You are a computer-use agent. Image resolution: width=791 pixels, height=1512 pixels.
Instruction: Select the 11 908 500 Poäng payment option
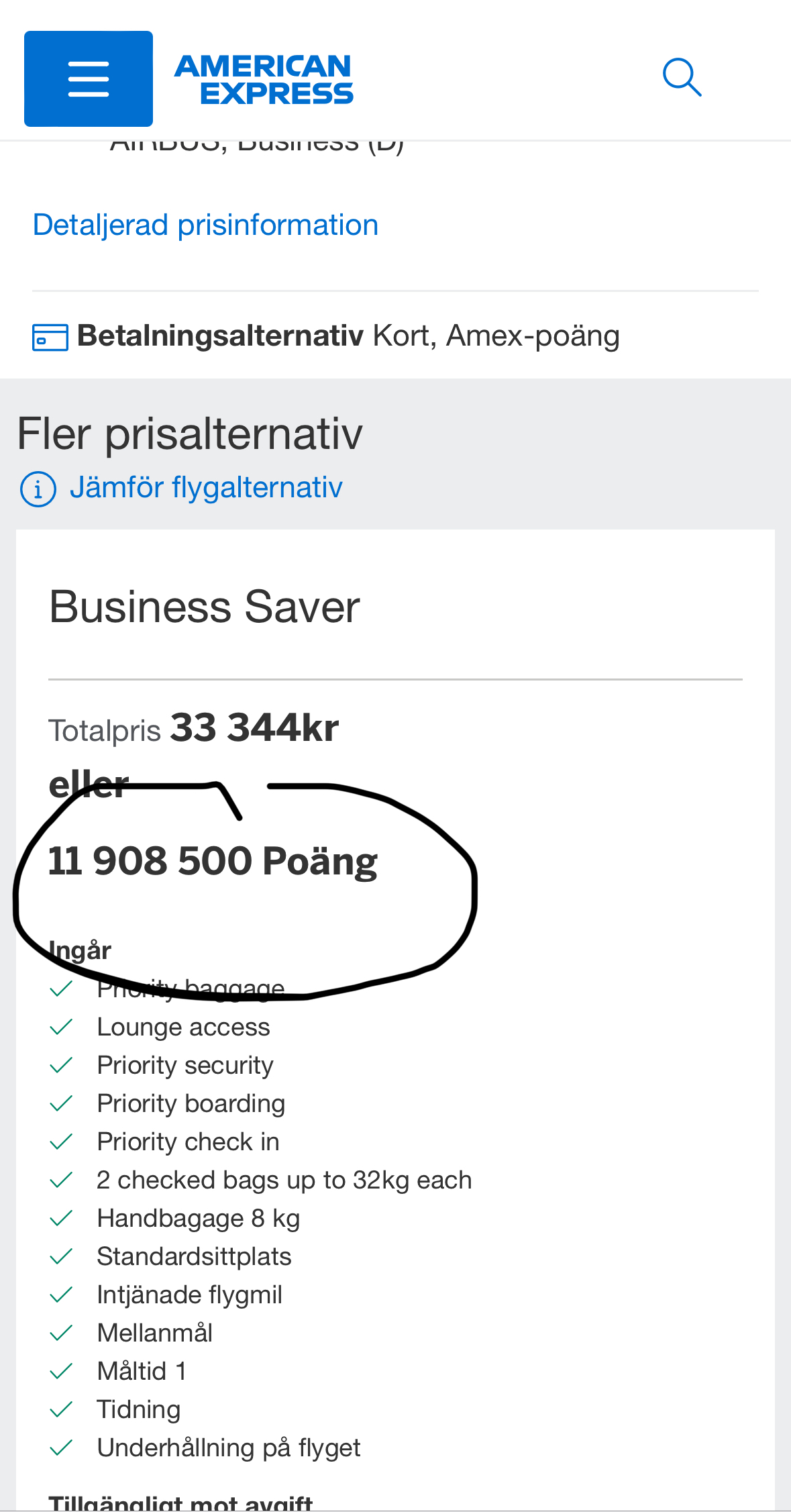[213, 862]
